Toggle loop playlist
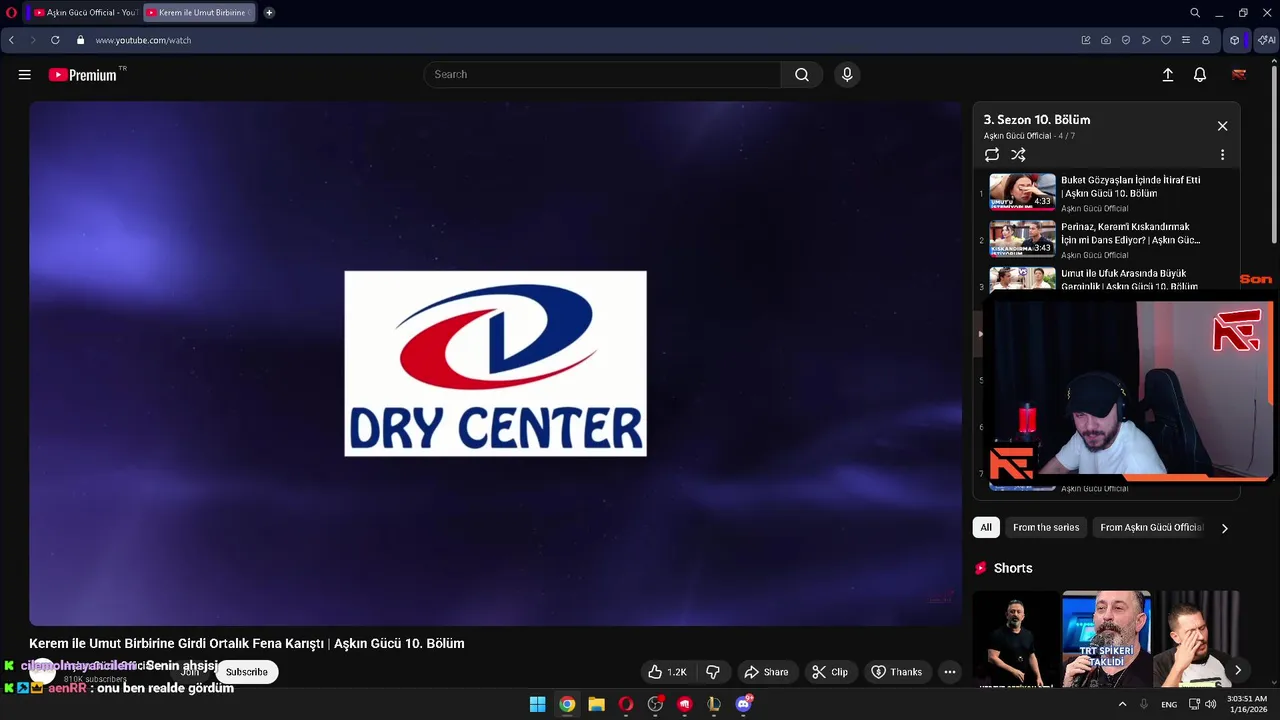This screenshot has width=1280, height=720. tap(992, 155)
